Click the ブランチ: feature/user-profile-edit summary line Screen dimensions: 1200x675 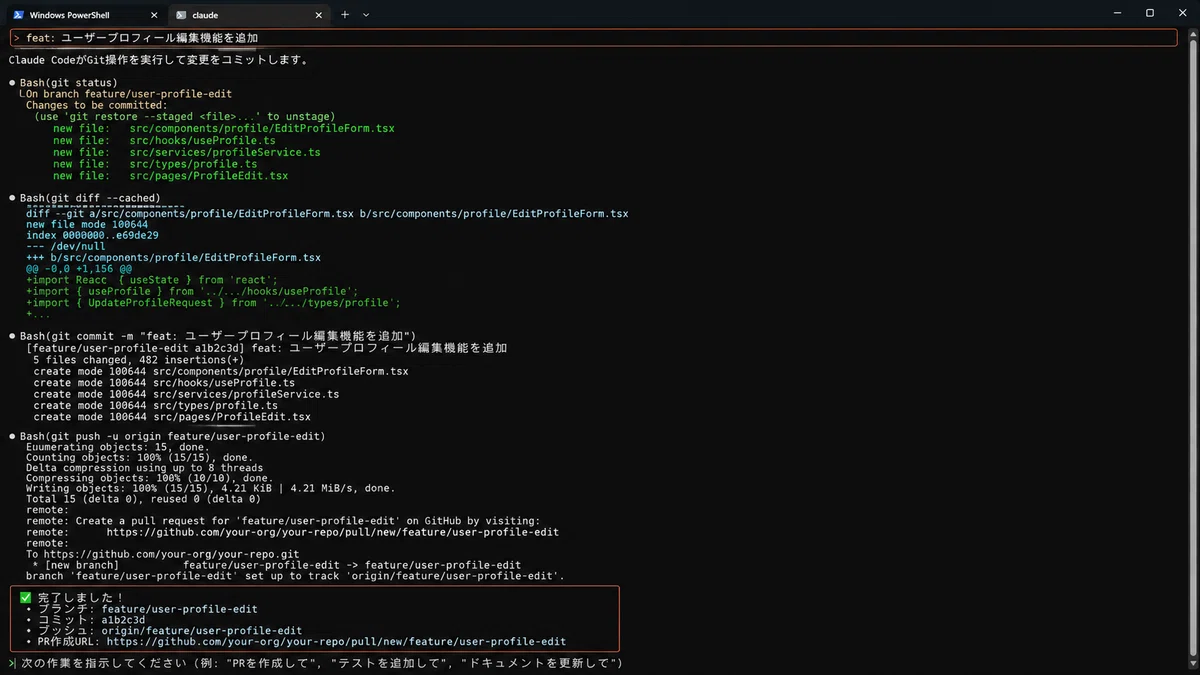click(x=142, y=609)
